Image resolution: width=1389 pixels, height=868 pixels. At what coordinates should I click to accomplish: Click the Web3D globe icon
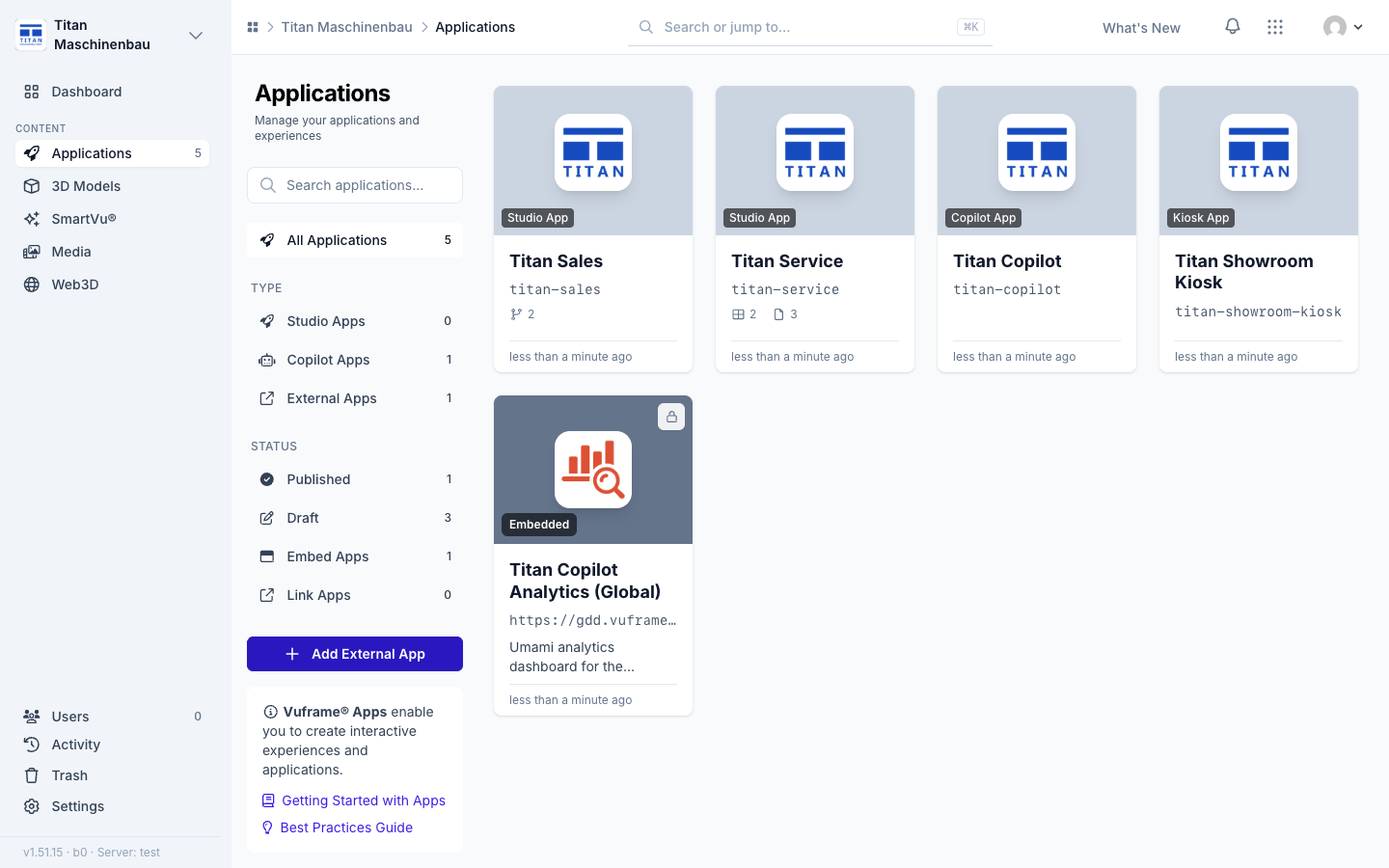click(32, 285)
